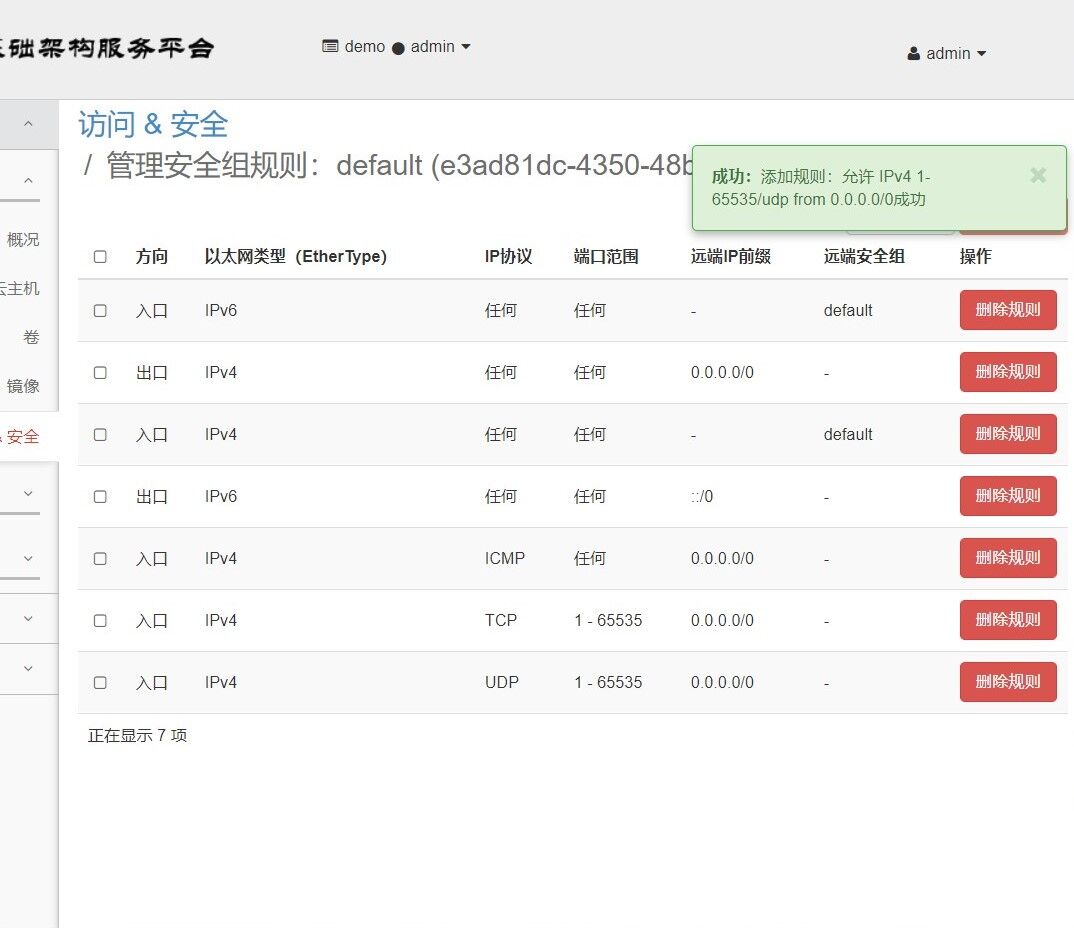Open the demo admin project dropdown
The height and width of the screenshot is (928, 1074).
point(396,47)
